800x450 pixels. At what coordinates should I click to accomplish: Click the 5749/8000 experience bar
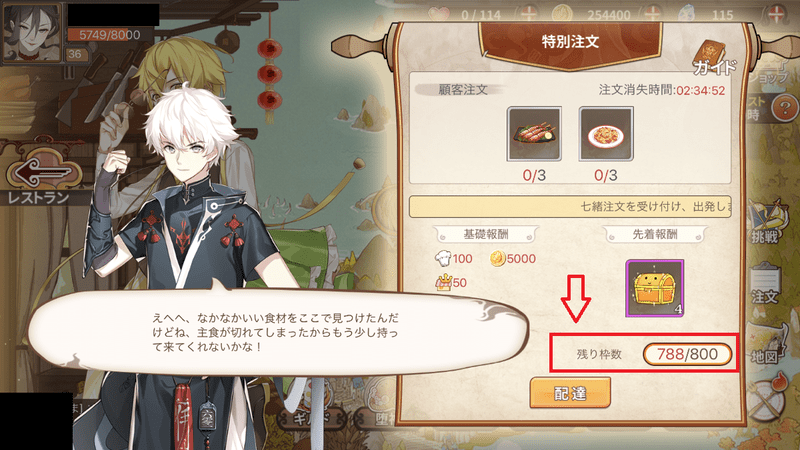click(x=110, y=35)
